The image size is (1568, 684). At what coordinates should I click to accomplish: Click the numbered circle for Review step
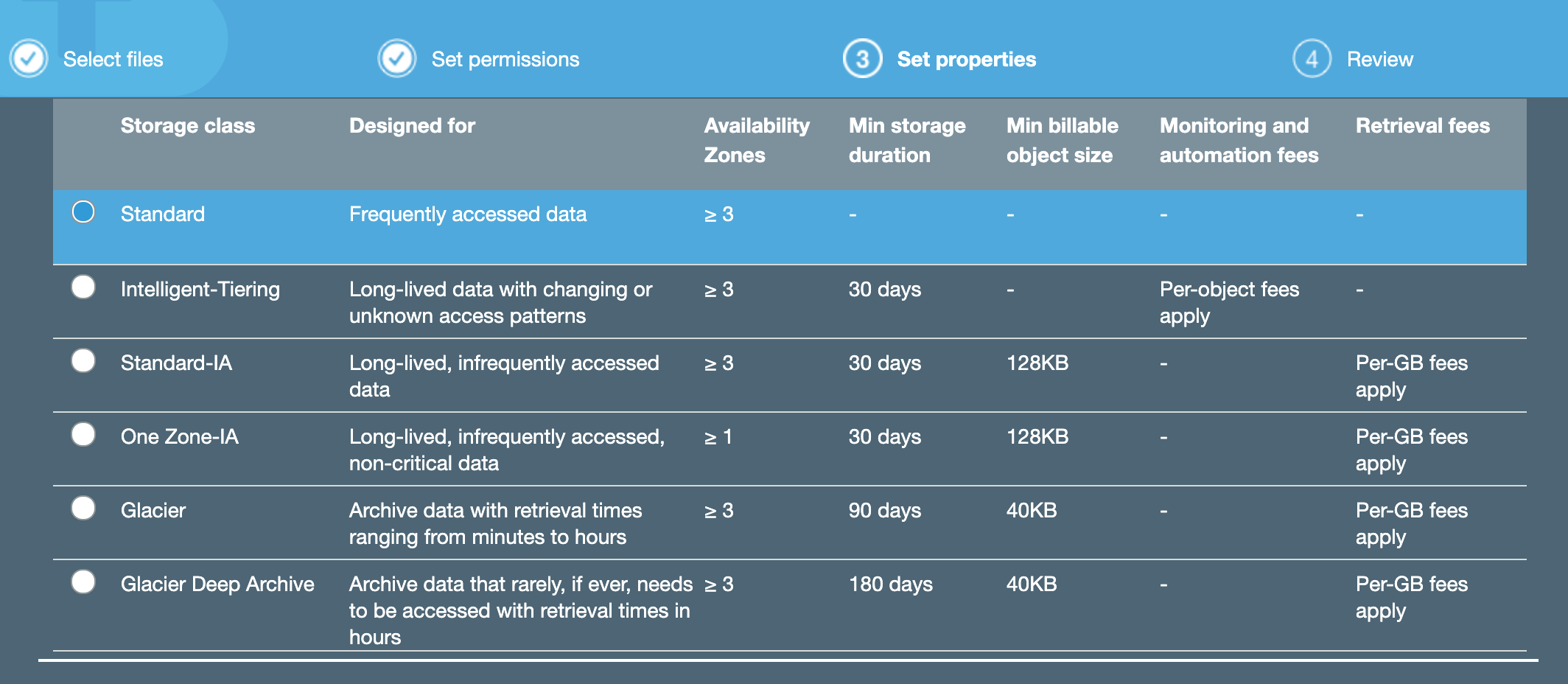pyautogui.click(x=1312, y=58)
